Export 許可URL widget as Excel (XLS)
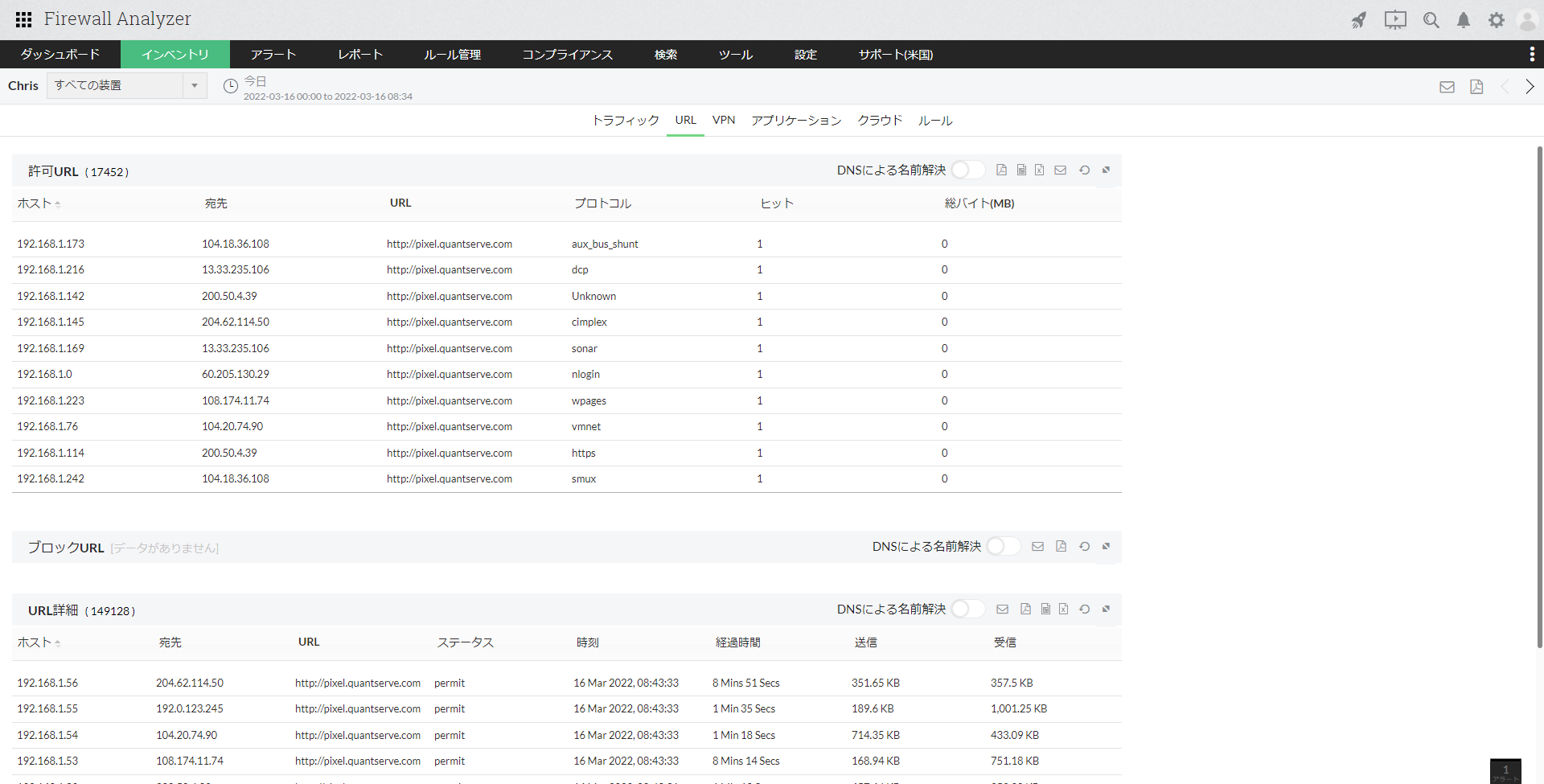This screenshot has height=784, width=1544. pyautogui.click(x=1040, y=170)
